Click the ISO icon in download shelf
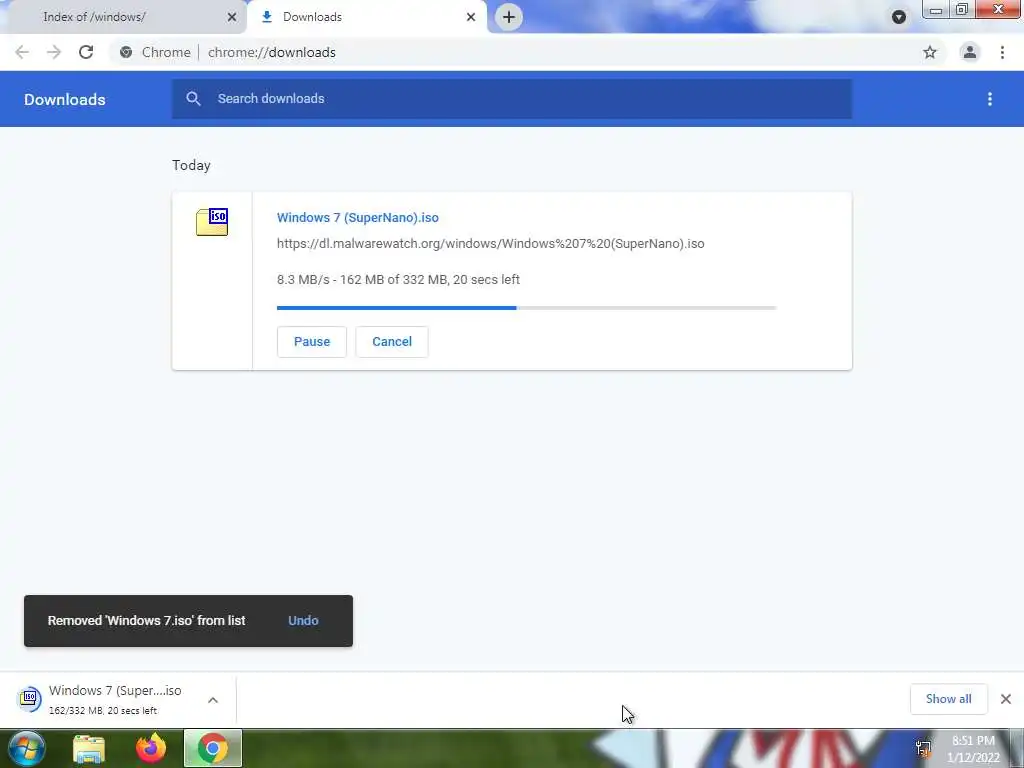The image size is (1024, 768). click(x=29, y=699)
